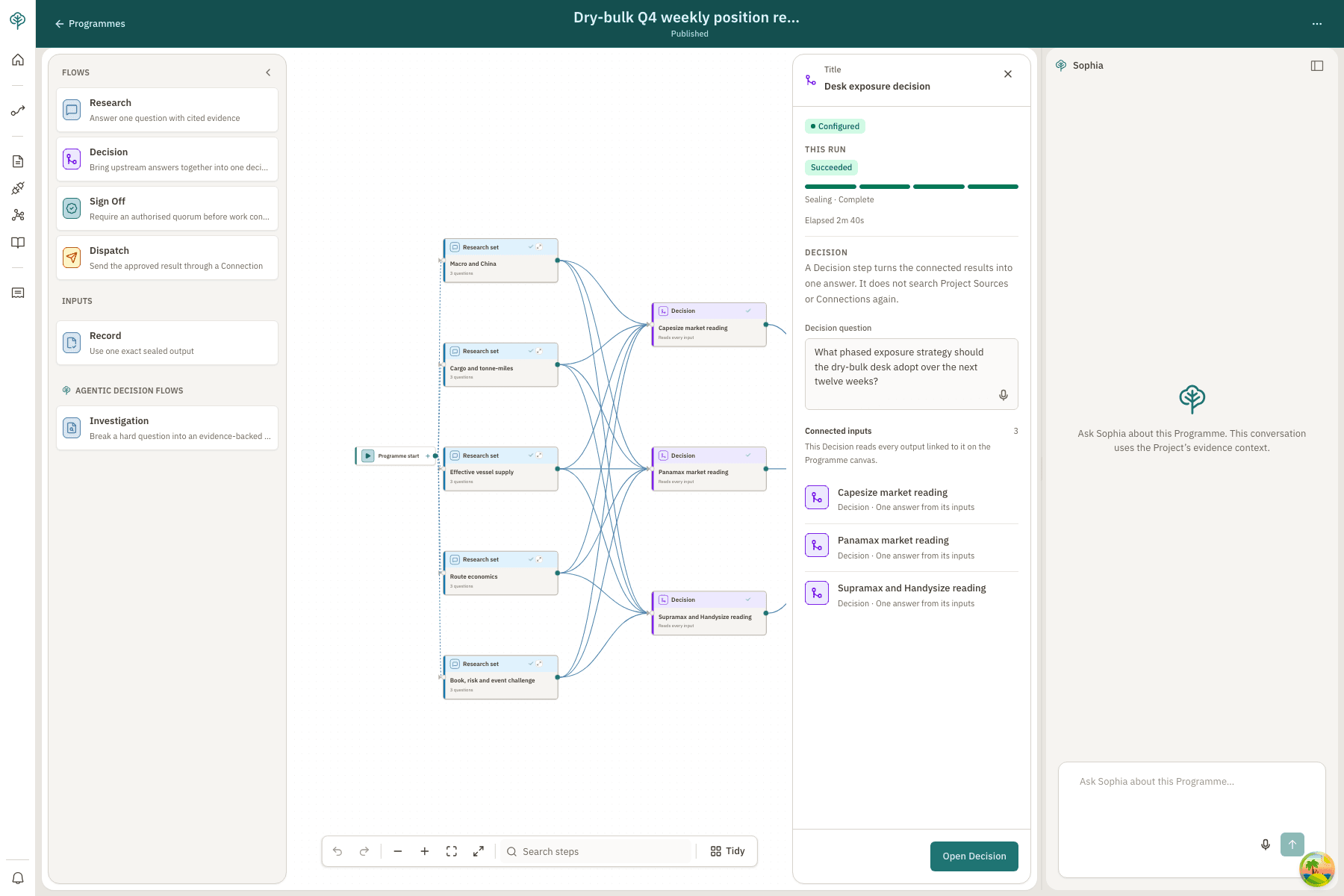Select the Sign Off flow card
The height and width of the screenshot is (896, 1344).
pos(167,208)
